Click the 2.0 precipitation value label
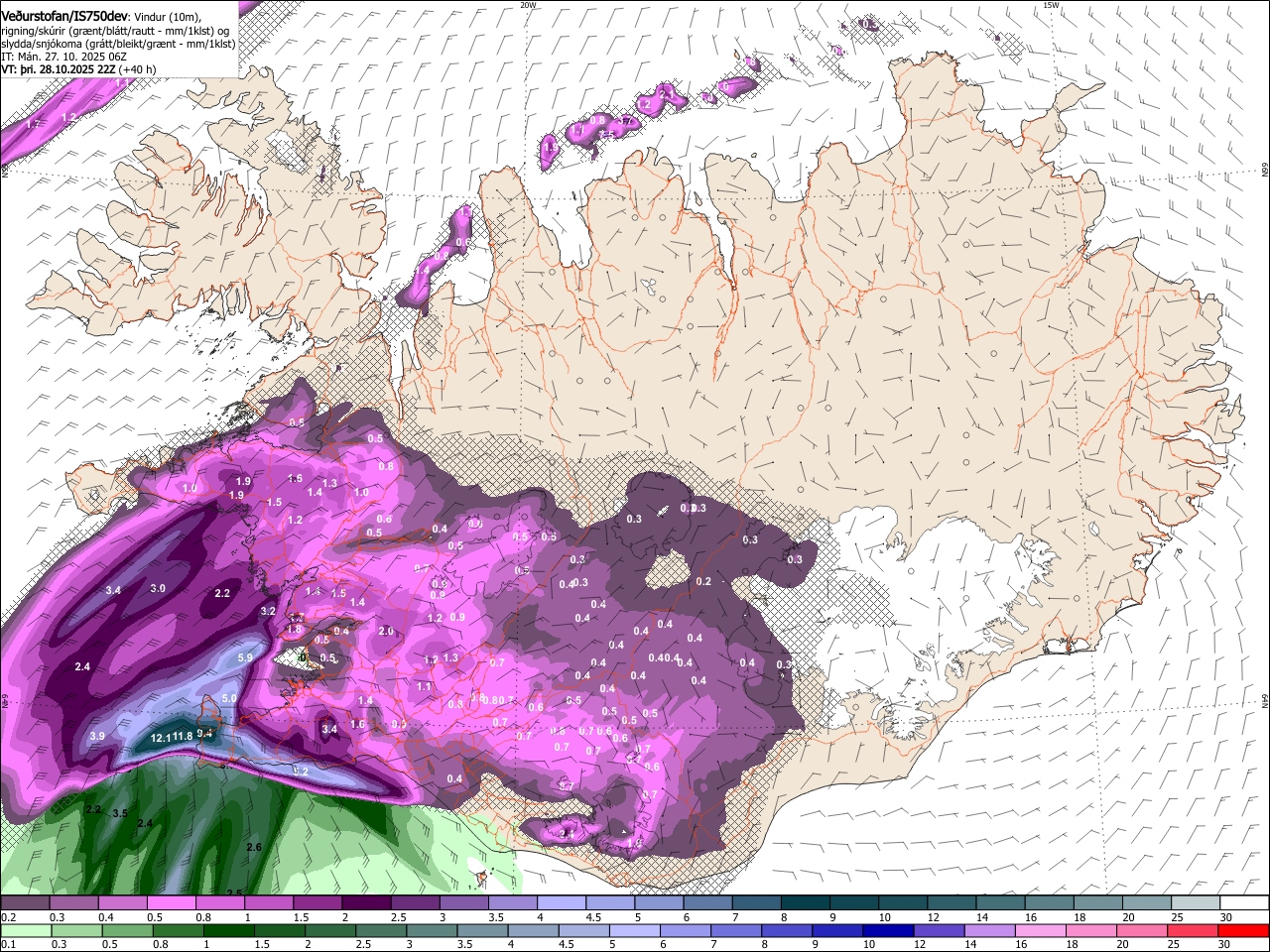1270x952 pixels. click(x=386, y=631)
